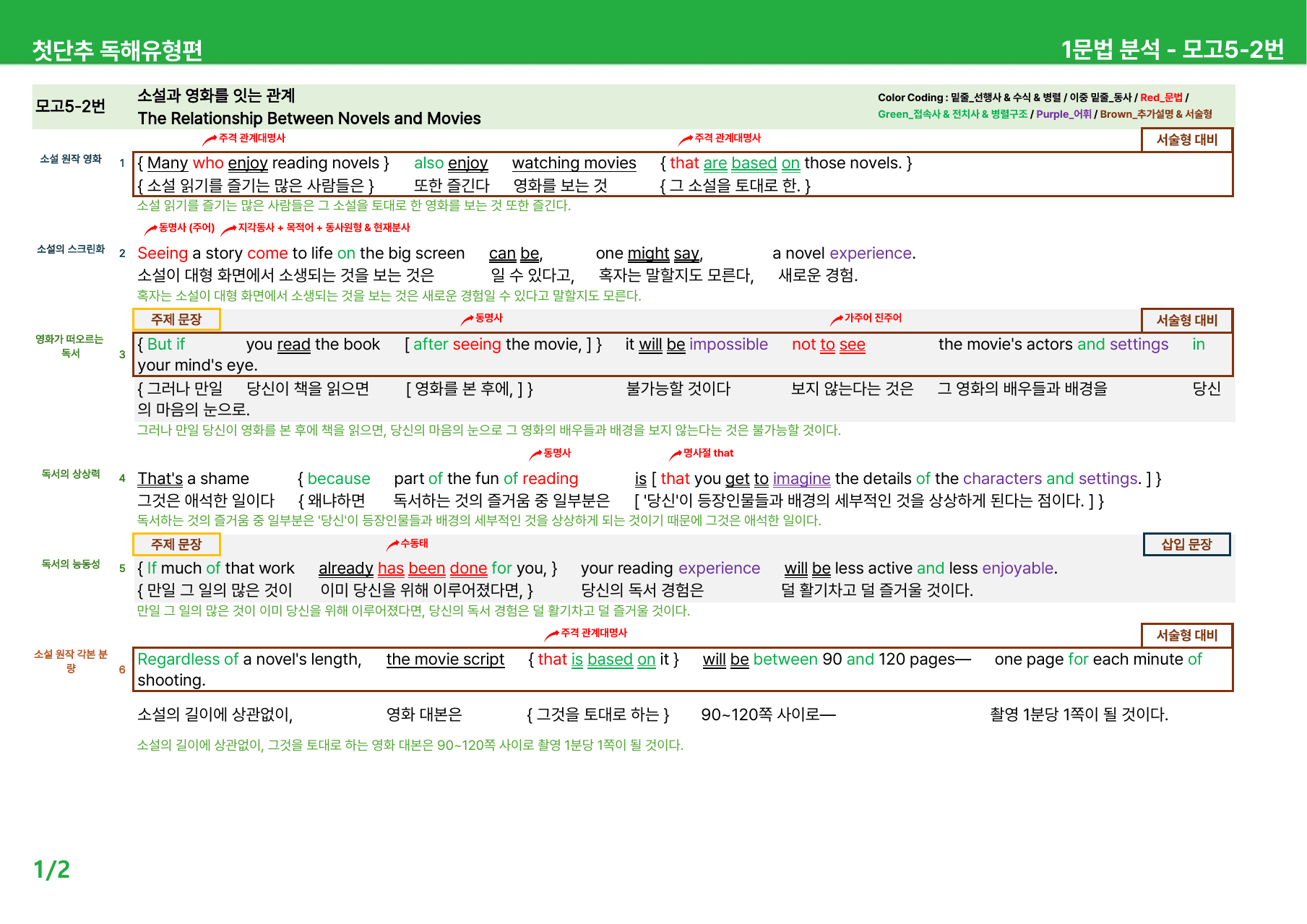Select the side label '소설 원작 각본 분량'
This screenshot has width=1307, height=924.
(x=71, y=661)
